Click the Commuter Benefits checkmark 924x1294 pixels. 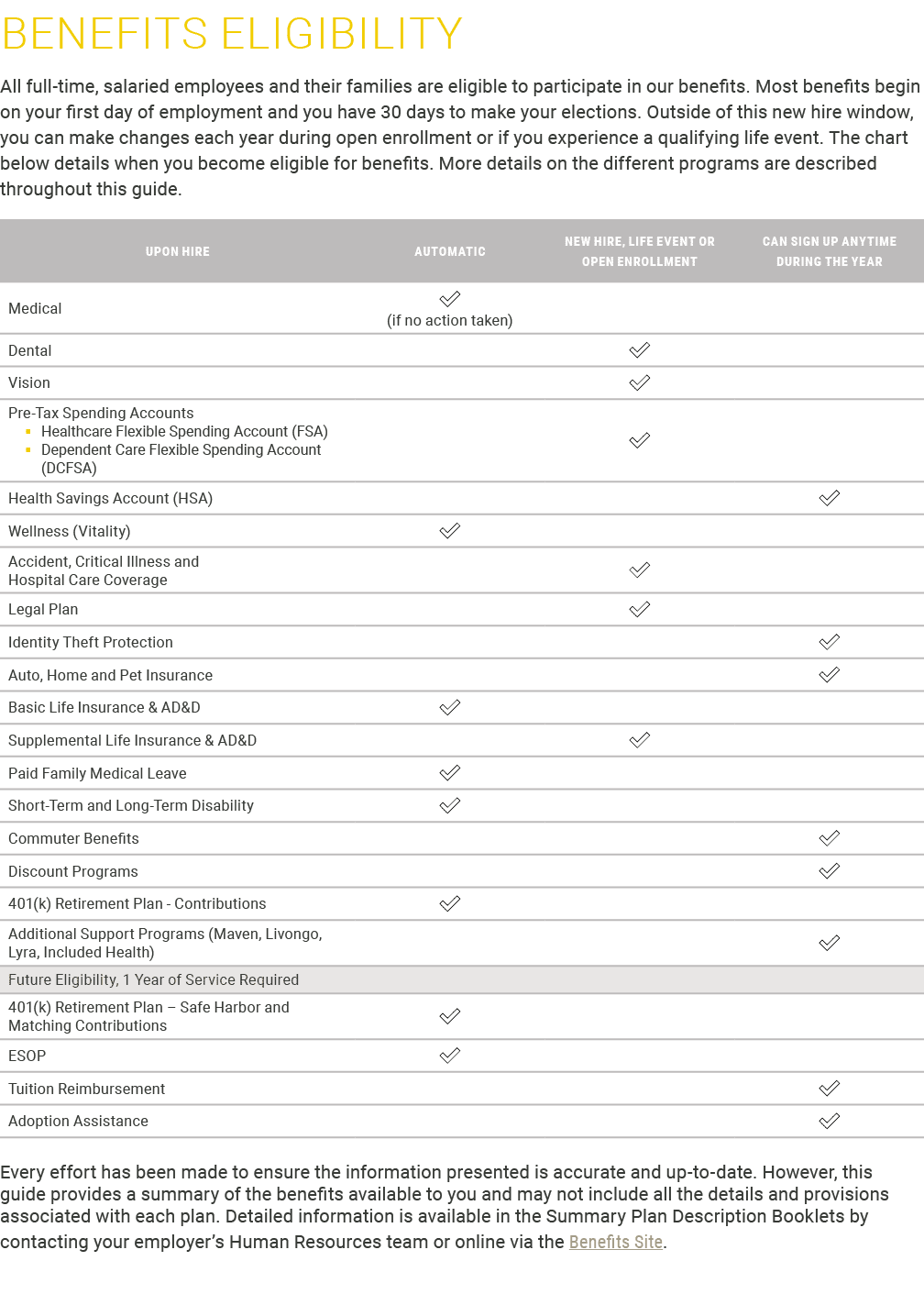click(829, 838)
